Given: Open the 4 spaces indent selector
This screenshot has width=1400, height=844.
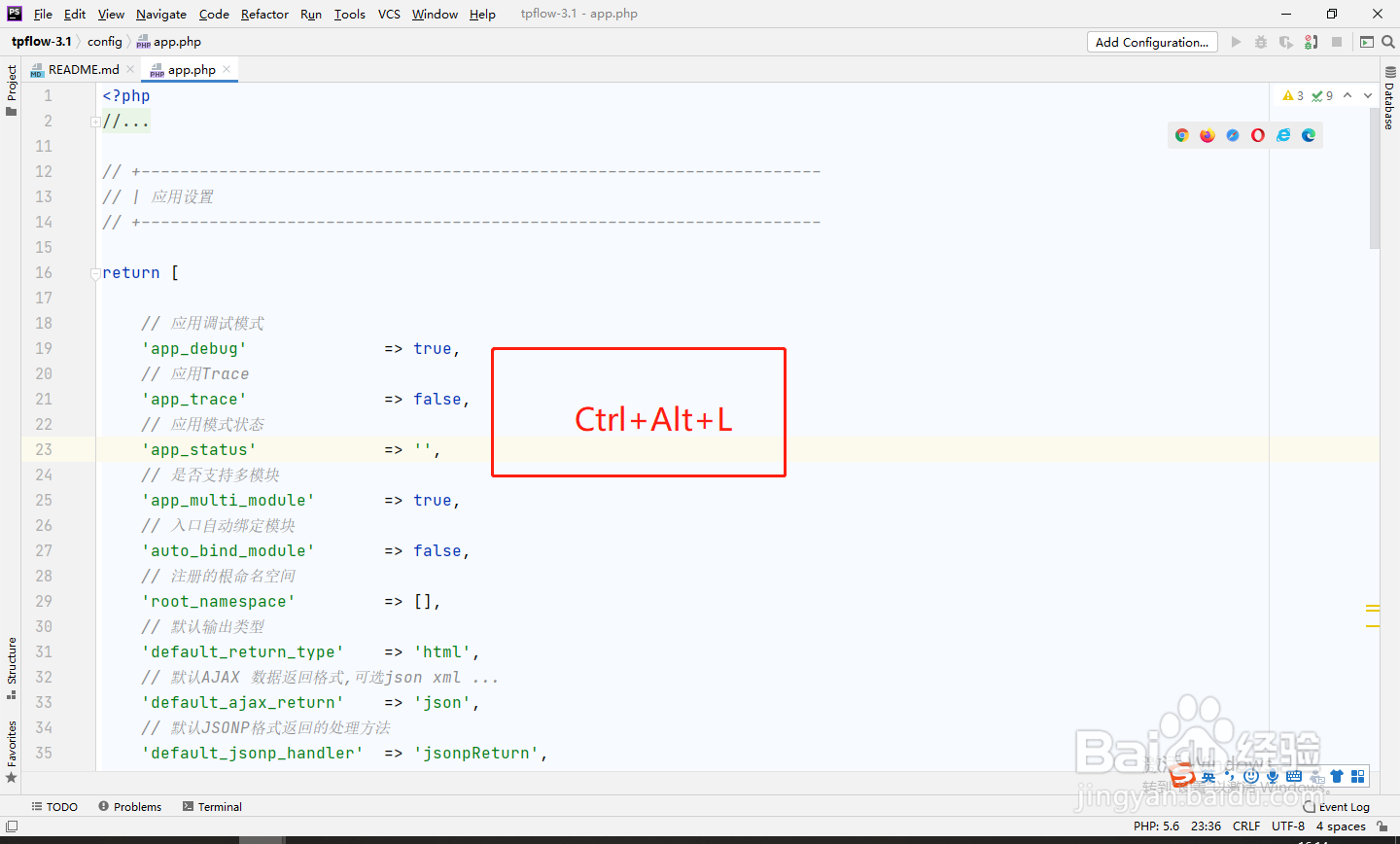Looking at the screenshot, I should (1341, 826).
